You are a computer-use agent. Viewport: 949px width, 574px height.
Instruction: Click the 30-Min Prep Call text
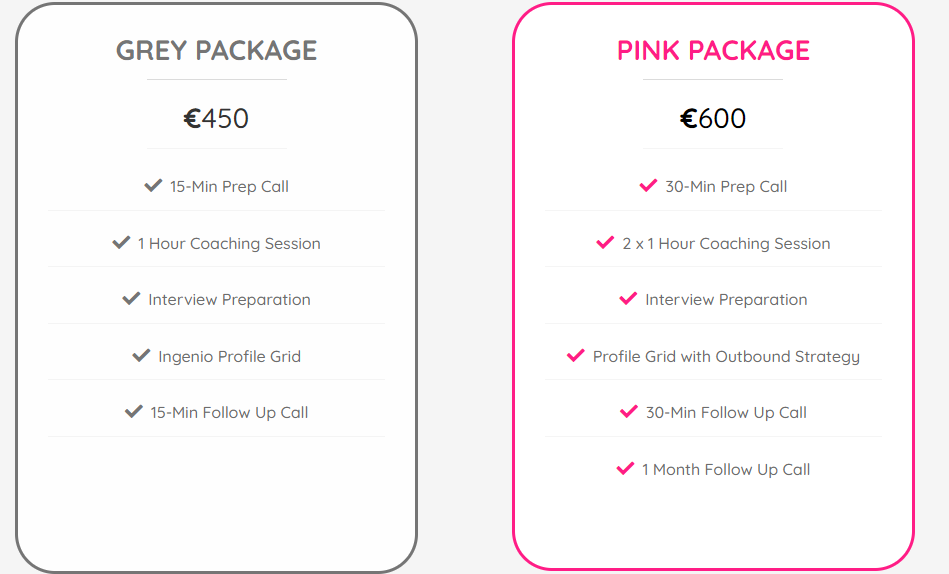click(x=726, y=186)
